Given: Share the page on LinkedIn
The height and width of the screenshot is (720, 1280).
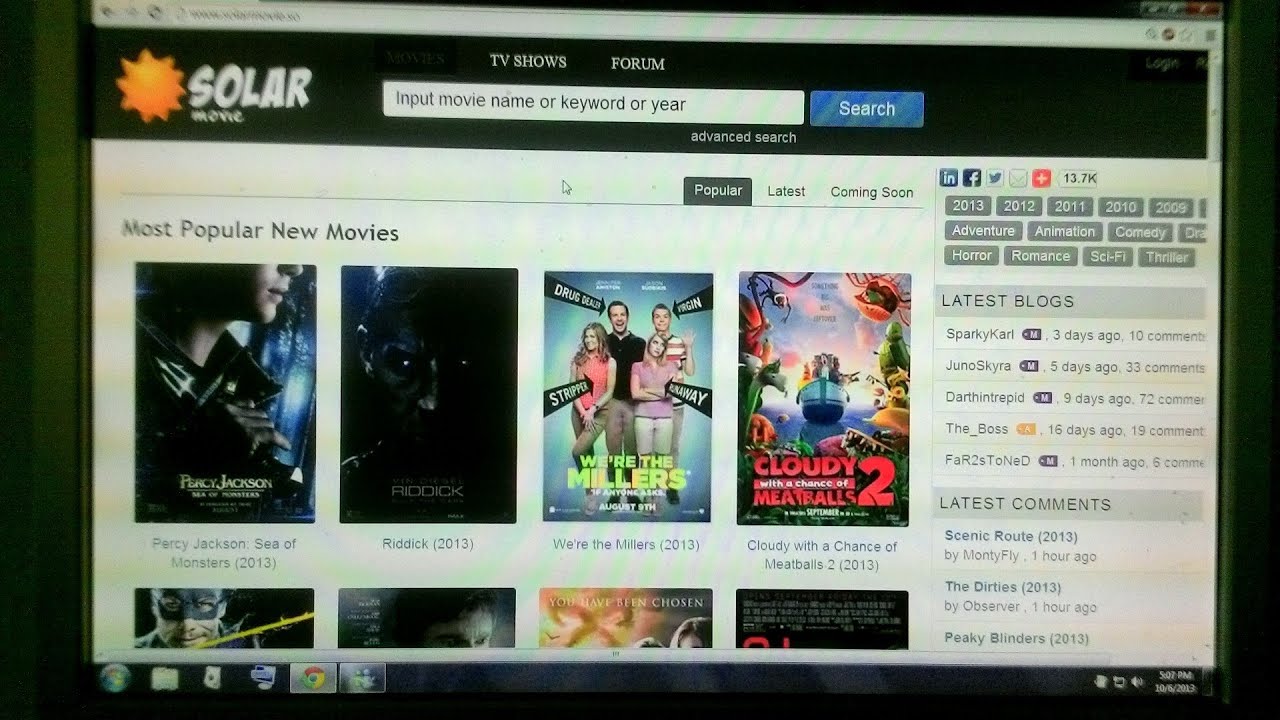Looking at the screenshot, I should click(949, 178).
